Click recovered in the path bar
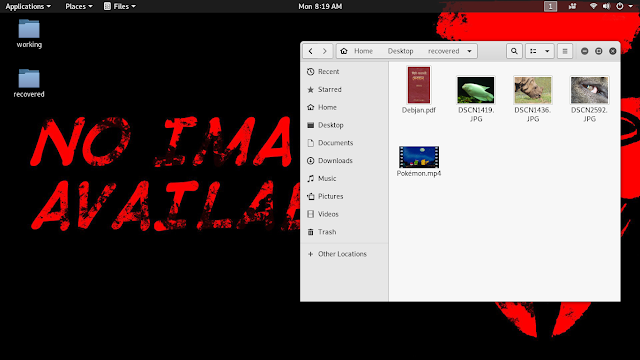 (444, 51)
